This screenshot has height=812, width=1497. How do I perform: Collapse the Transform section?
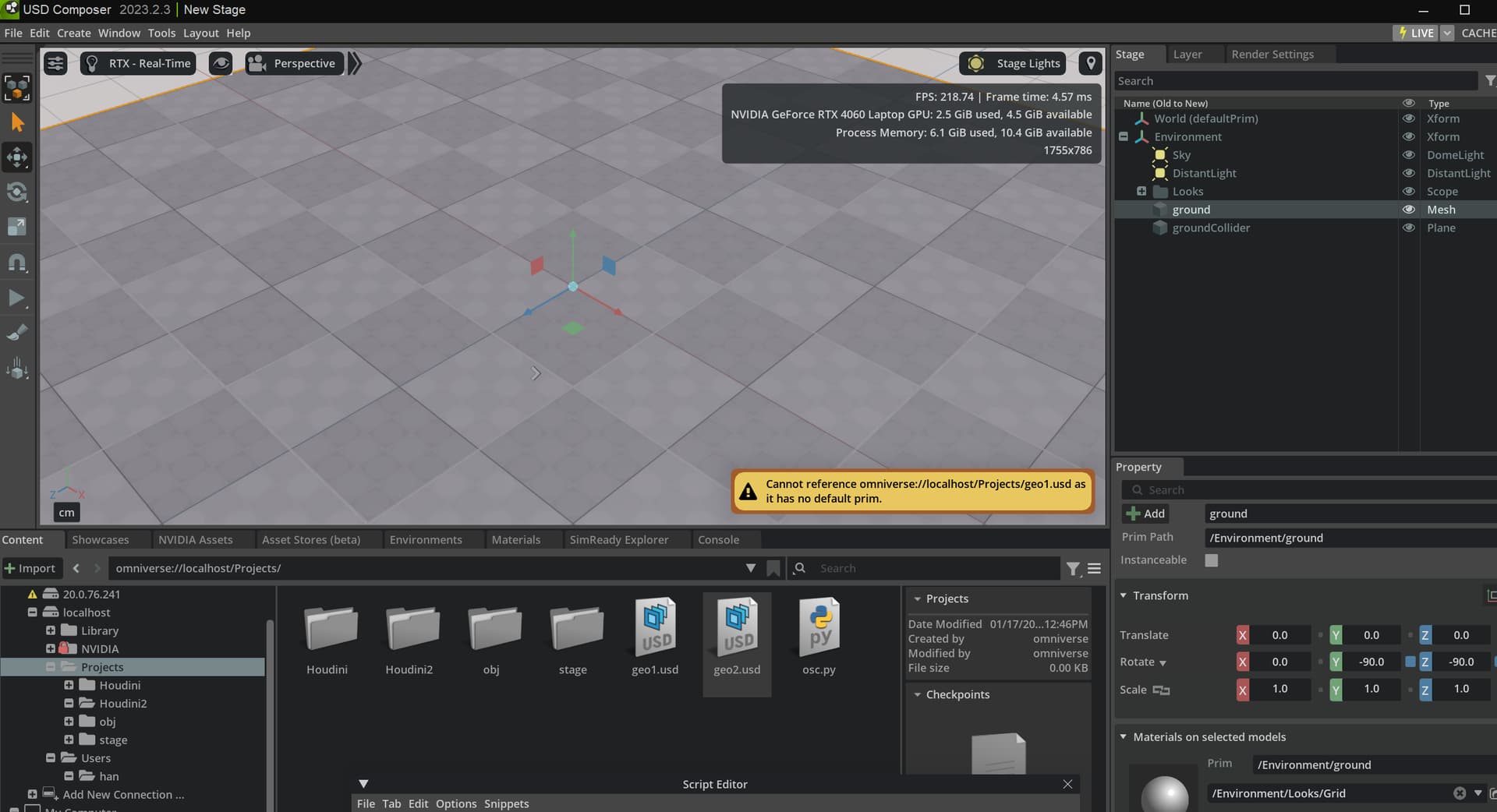click(x=1124, y=595)
